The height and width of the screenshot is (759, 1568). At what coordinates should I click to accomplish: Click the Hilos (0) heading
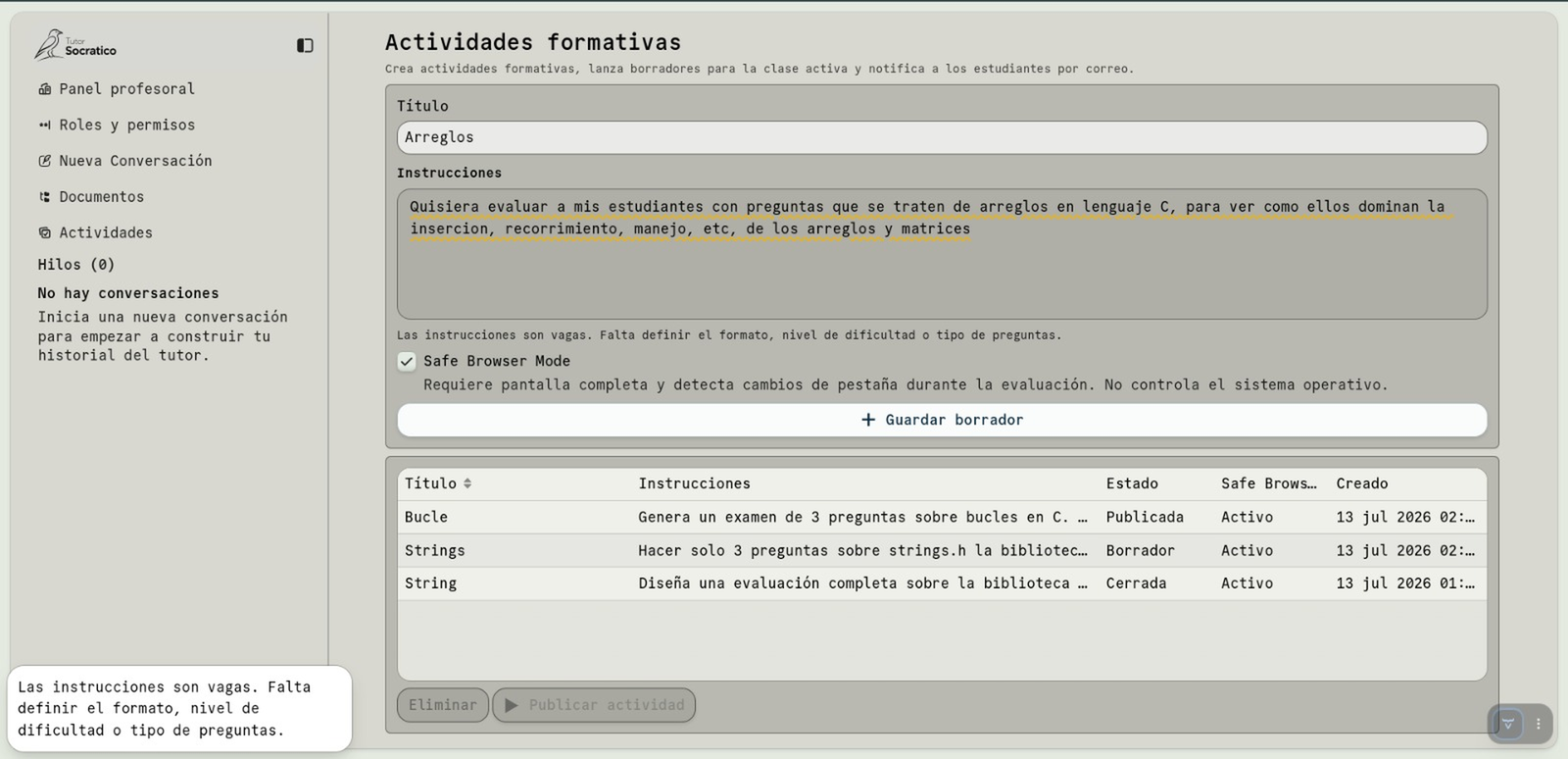click(x=76, y=265)
